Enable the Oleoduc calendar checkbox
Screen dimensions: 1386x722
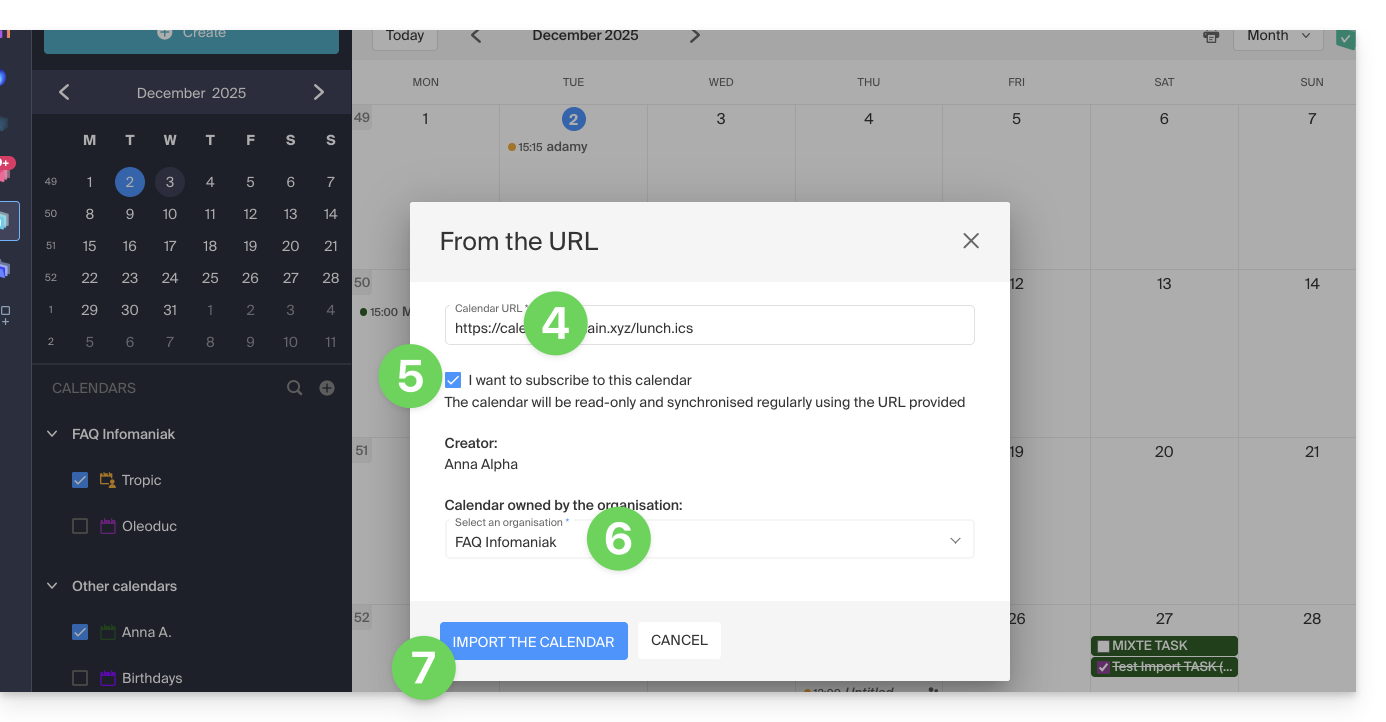(80, 526)
